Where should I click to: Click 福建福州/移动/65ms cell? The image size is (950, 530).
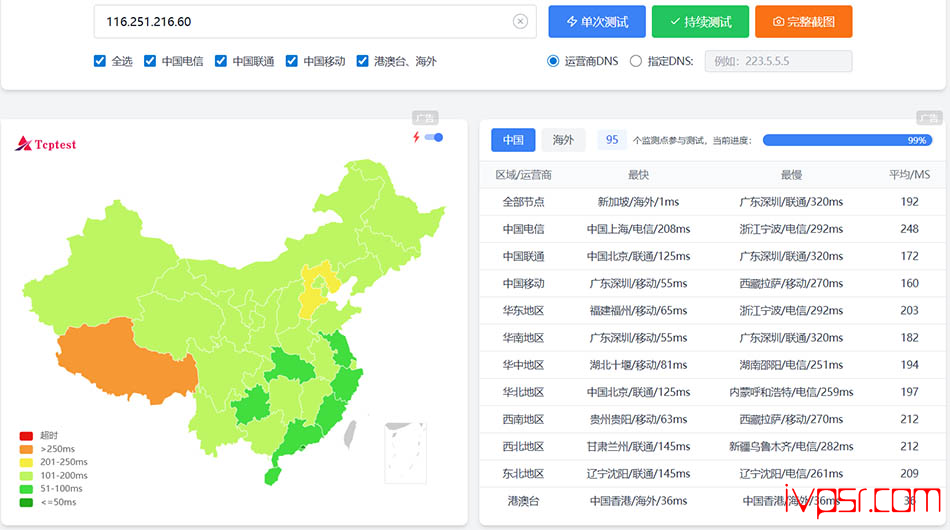point(638,311)
